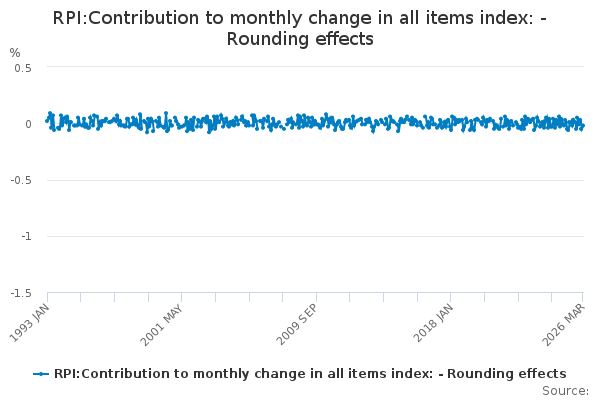Click the 0 y-axis tick label

[28, 124]
